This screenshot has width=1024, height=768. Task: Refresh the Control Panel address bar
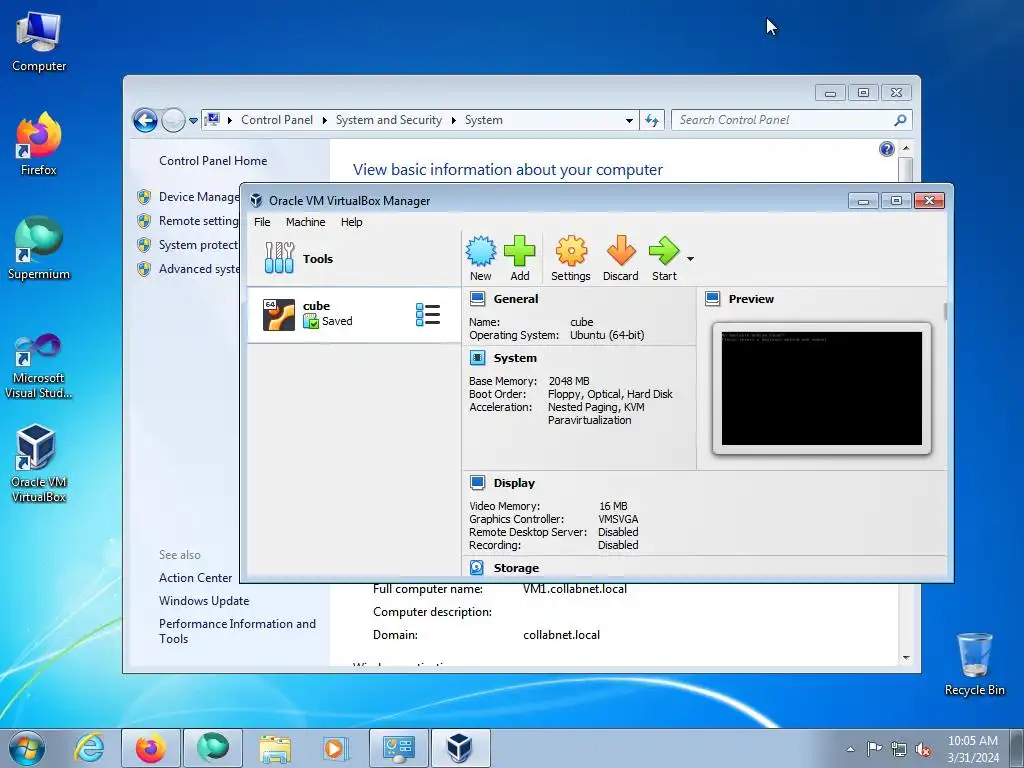coord(652,120)
